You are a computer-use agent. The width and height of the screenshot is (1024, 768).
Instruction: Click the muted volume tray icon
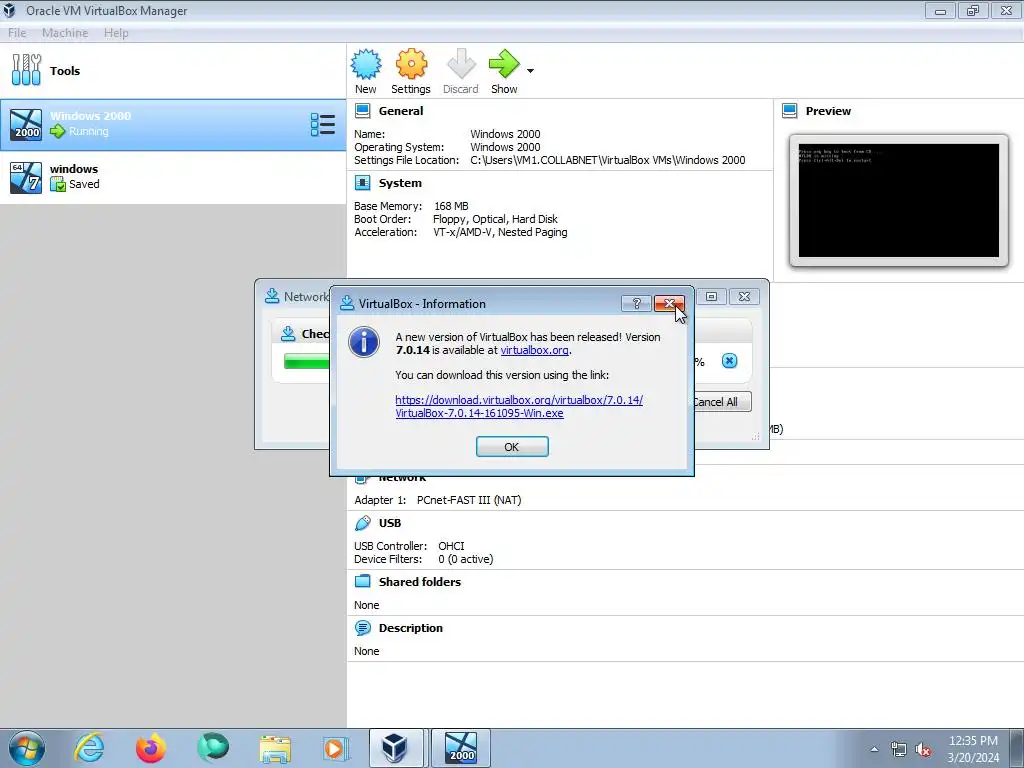(923, 749)
